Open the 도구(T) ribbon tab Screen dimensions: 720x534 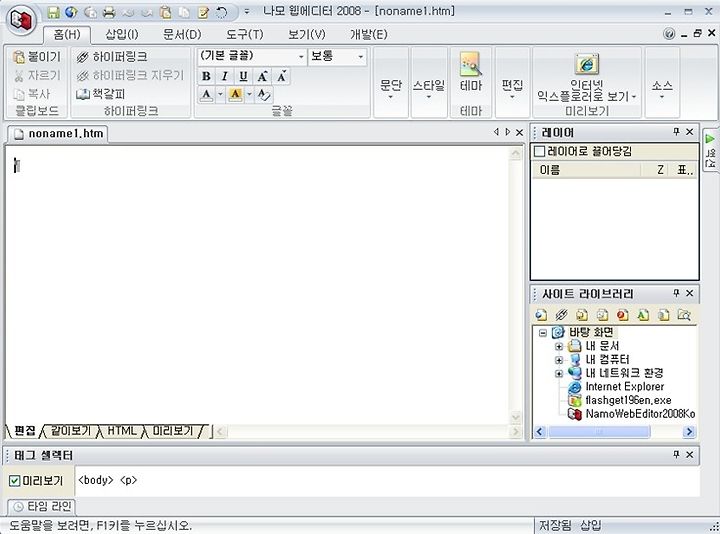coord(245,34)
